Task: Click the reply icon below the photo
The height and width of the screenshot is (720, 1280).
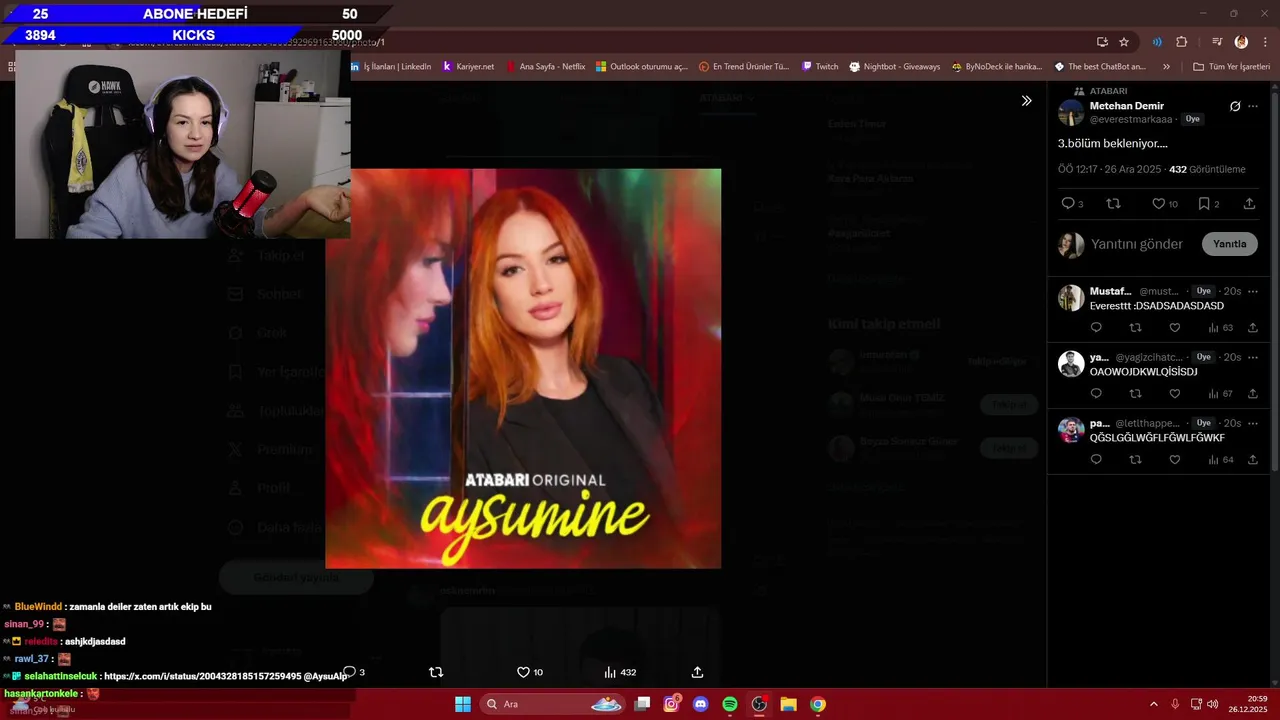Action: 349,672
